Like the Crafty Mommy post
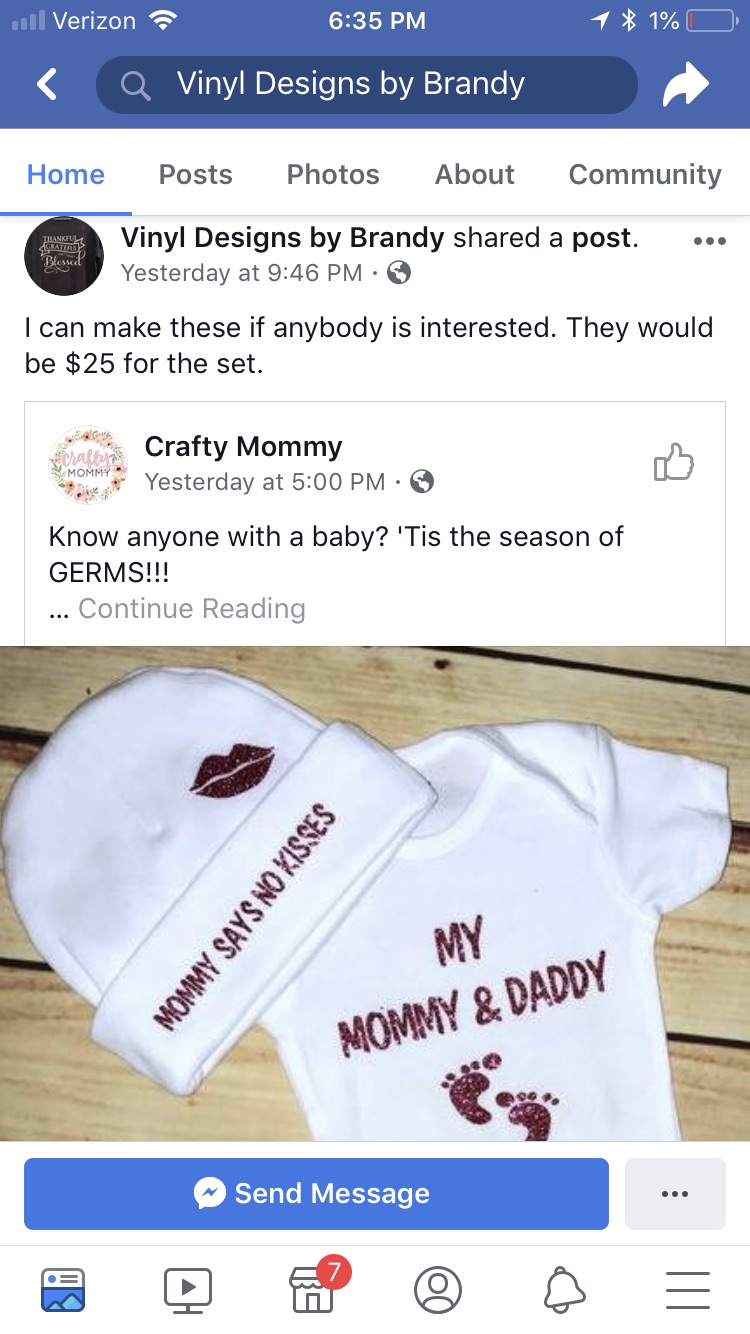 click(673, 463)
